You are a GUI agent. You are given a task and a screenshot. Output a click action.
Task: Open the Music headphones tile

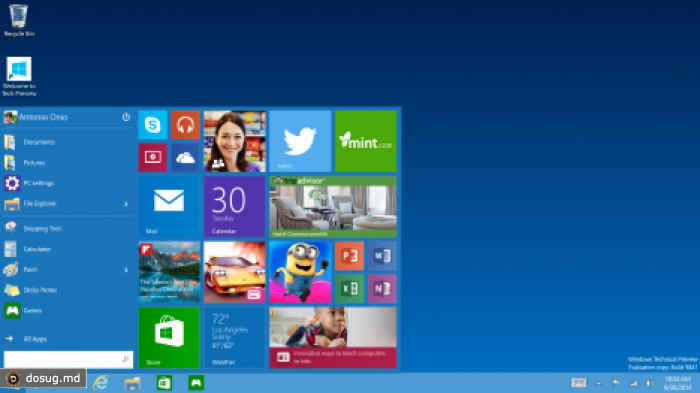pos(185,125)
